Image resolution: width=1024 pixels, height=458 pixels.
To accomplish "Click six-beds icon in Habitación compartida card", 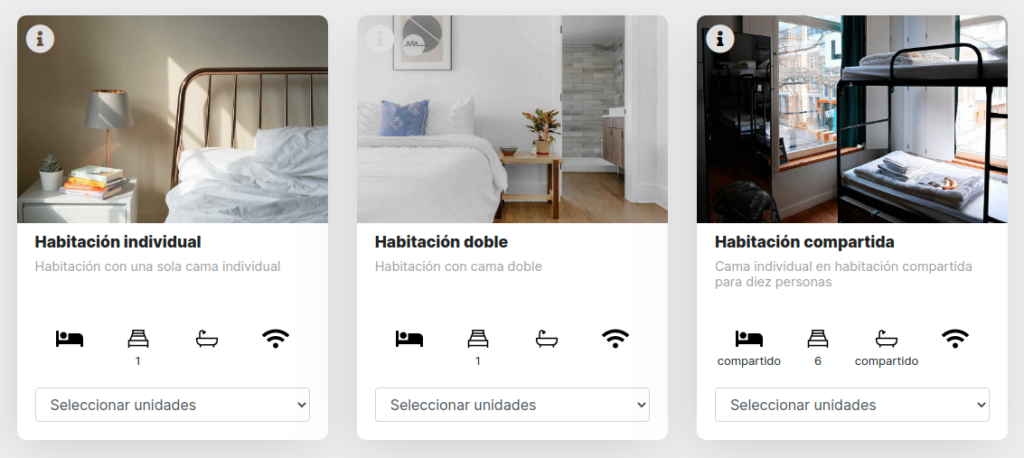I will coord(818,338).
